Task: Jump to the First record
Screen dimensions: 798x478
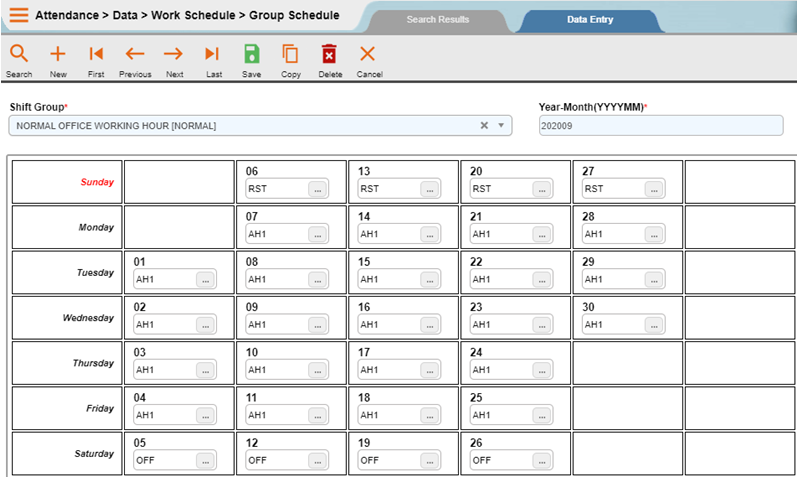Action: tap(96, 55)
